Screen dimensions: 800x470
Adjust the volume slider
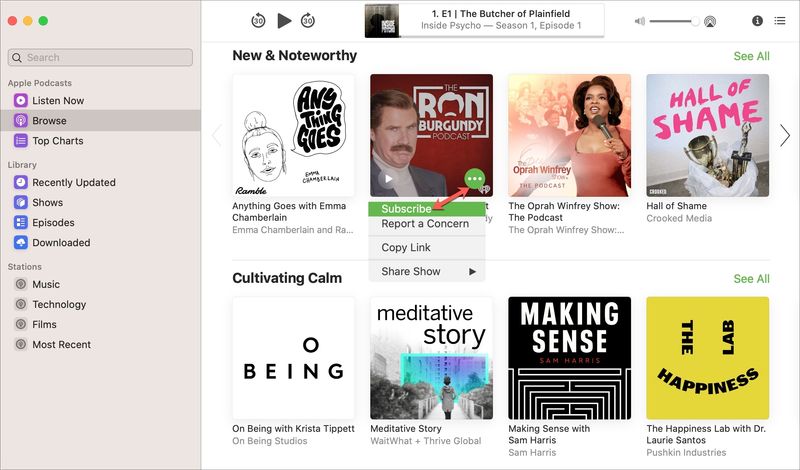point(674,21)
